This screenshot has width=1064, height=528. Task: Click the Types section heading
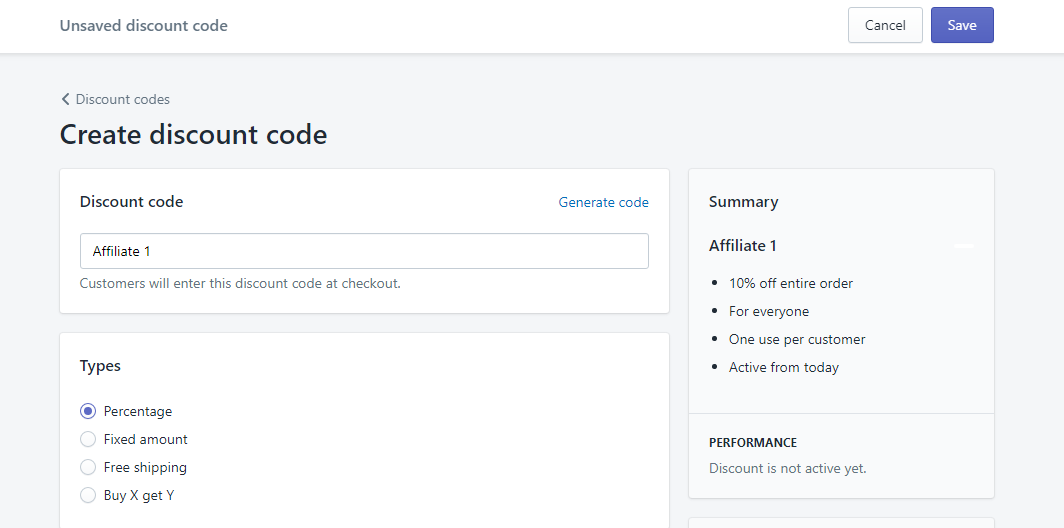click(100, 366)
